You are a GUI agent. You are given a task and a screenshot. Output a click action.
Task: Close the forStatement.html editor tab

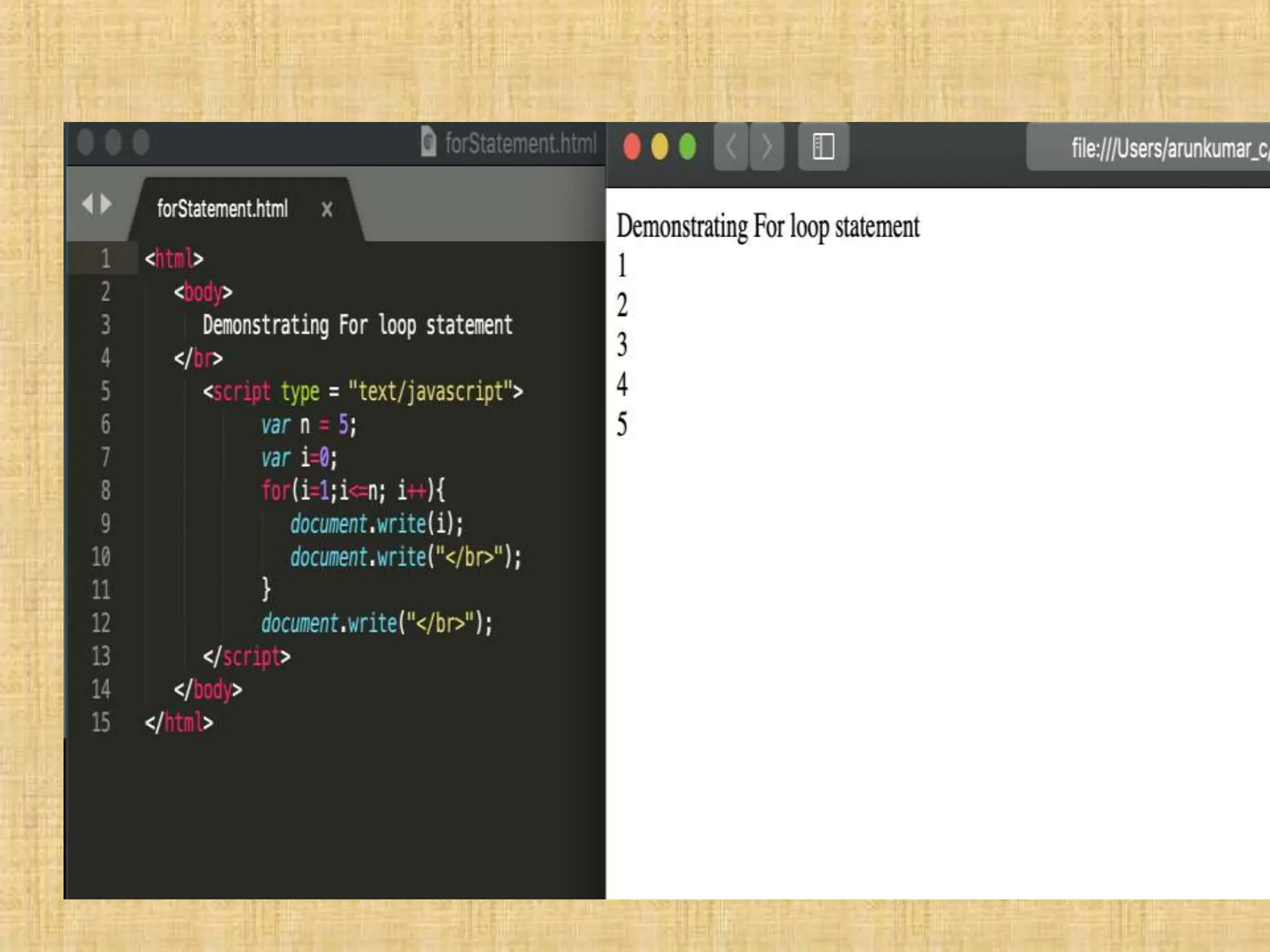click(x=327, y=209)
